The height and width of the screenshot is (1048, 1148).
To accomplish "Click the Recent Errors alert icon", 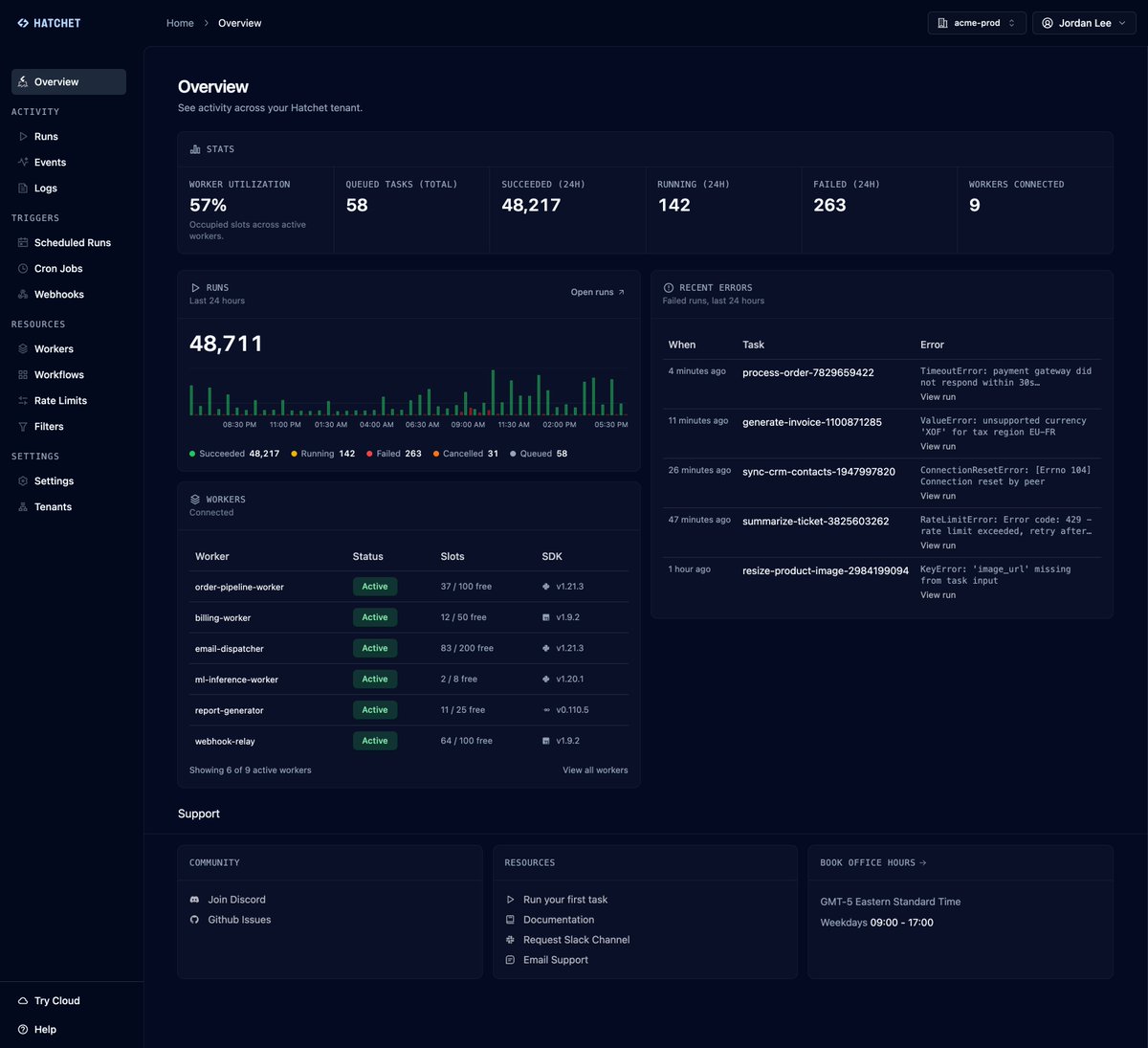I will pos(669,288).
